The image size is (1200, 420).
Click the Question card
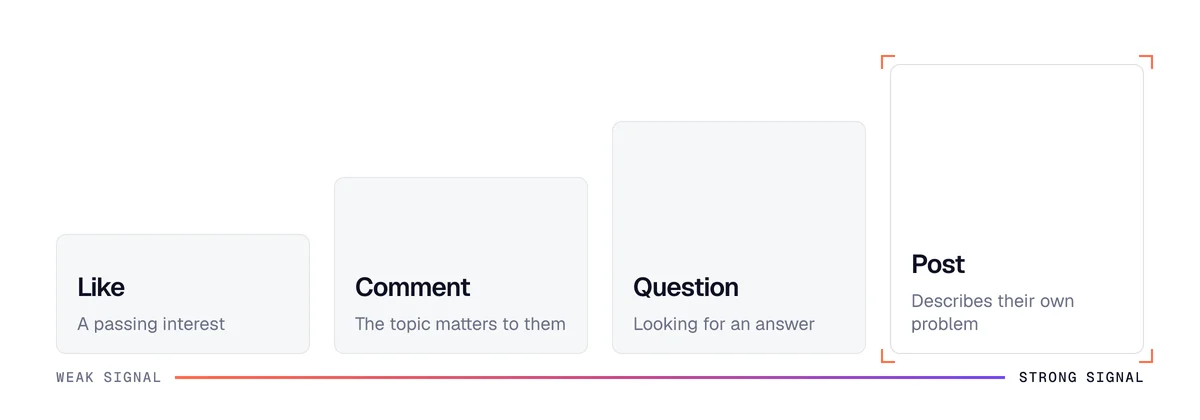coord(739,238)
